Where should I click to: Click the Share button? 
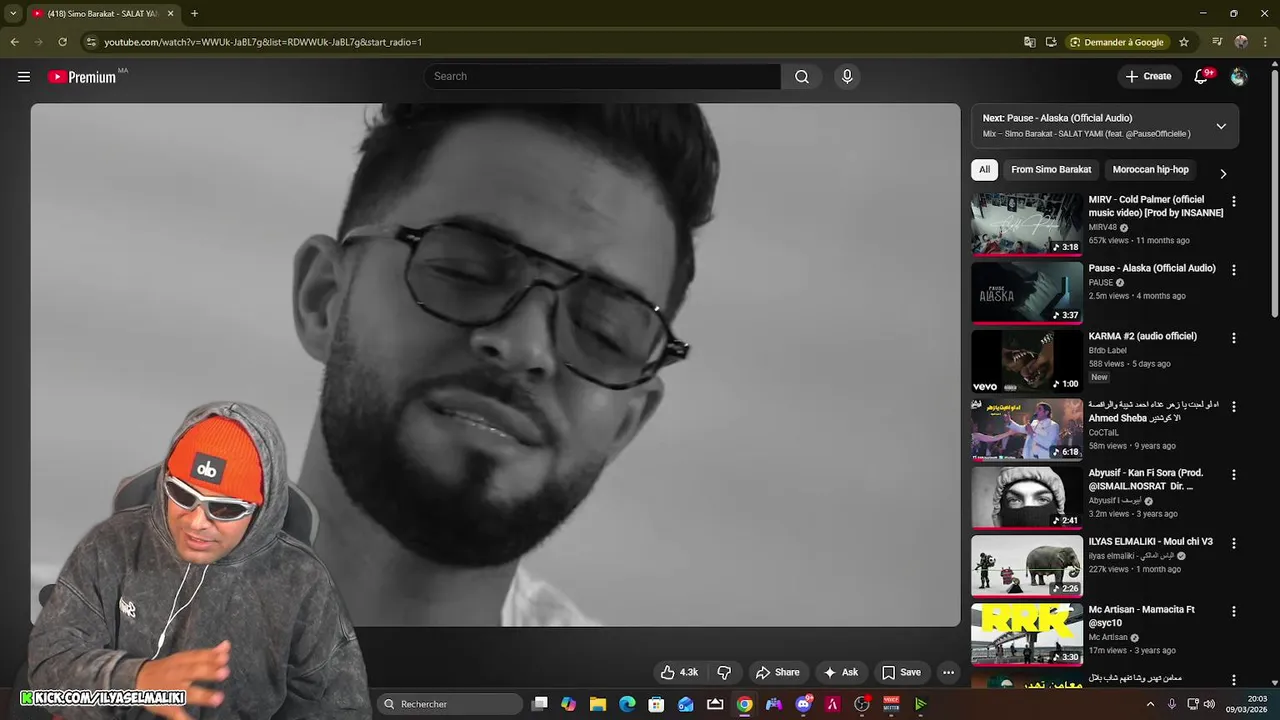click(777, 672)
